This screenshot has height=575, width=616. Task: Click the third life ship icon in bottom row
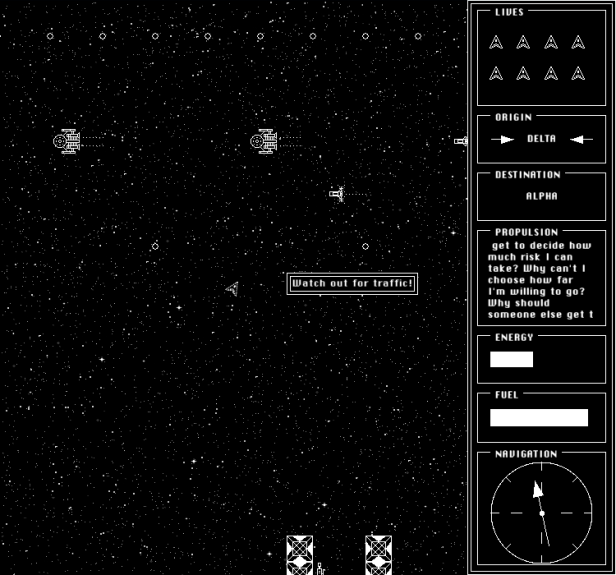551,73
